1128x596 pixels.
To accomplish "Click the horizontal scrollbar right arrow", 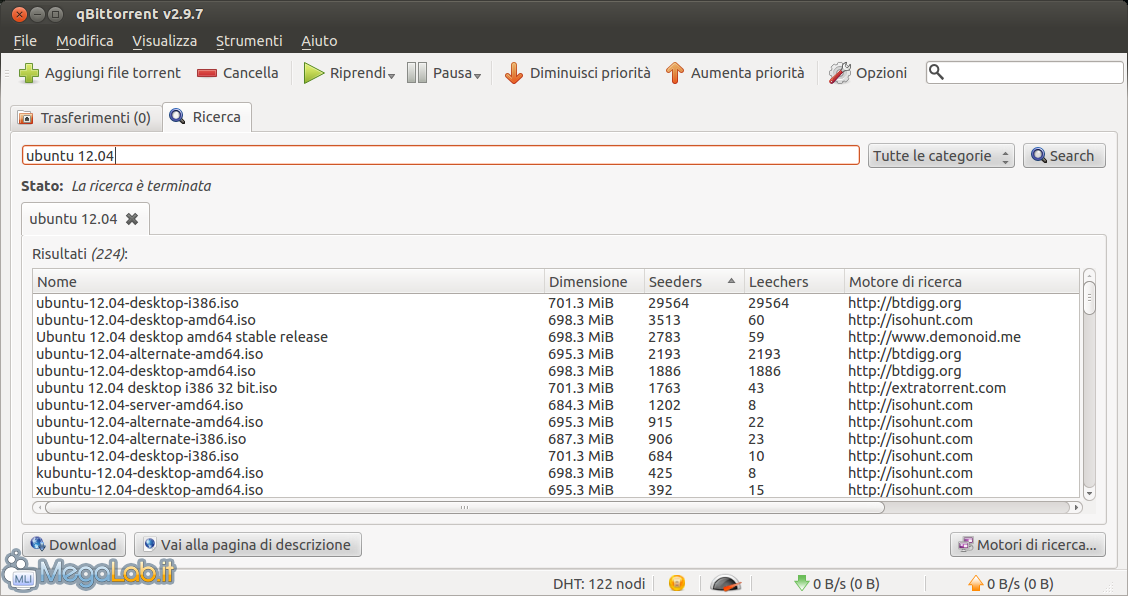I will tap(1076, 507).
